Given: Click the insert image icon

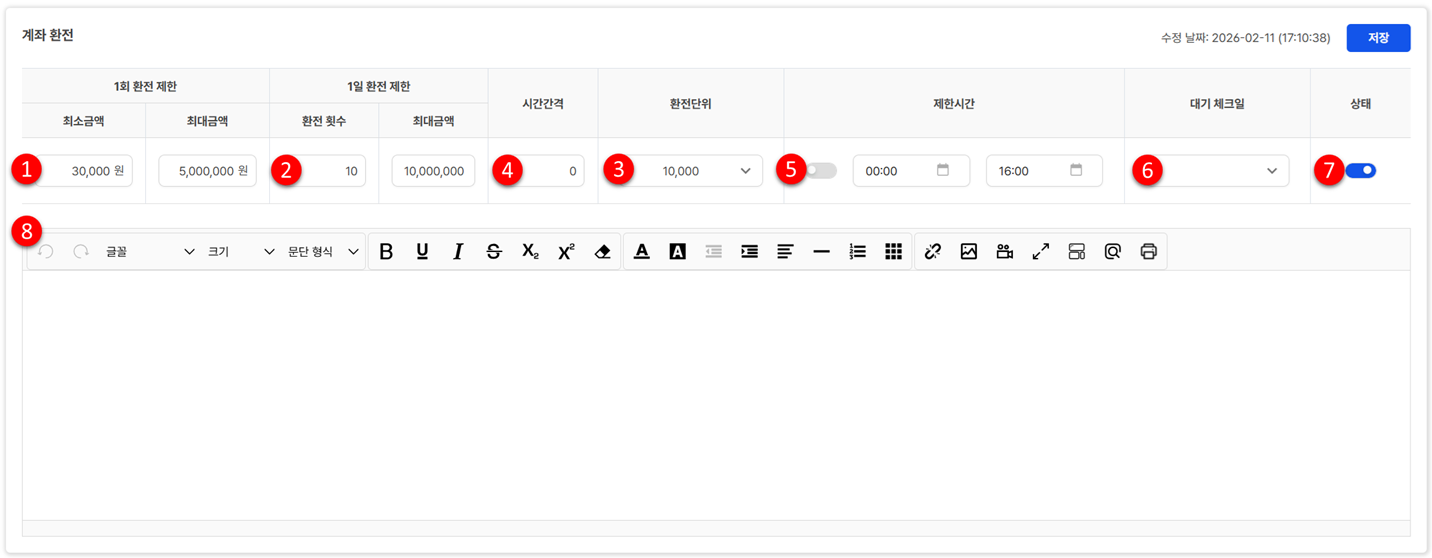Looking at the screenshot, I should [x=968, y=252].
